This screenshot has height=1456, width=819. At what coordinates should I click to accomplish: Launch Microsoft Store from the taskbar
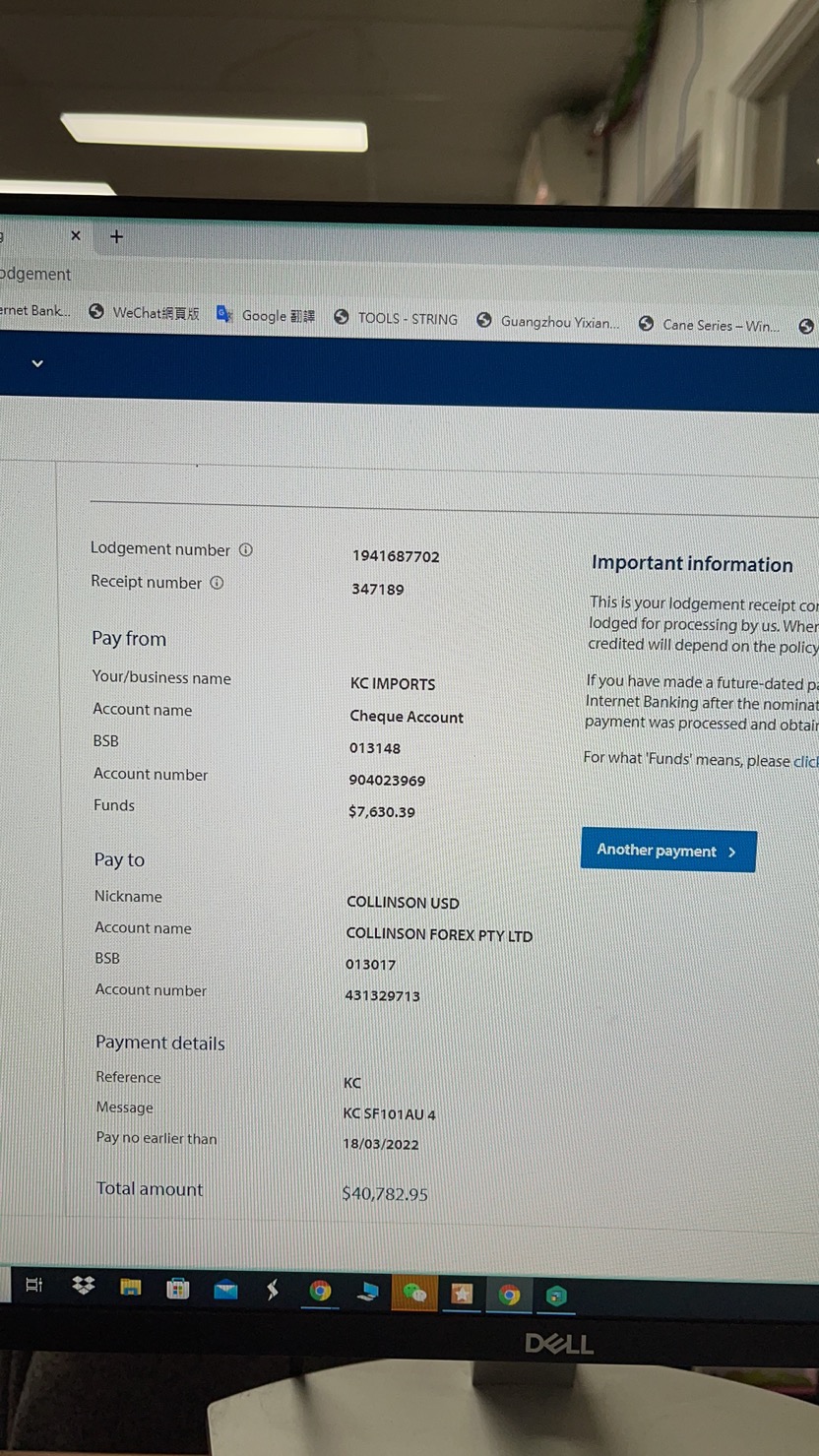(178, 1288)
